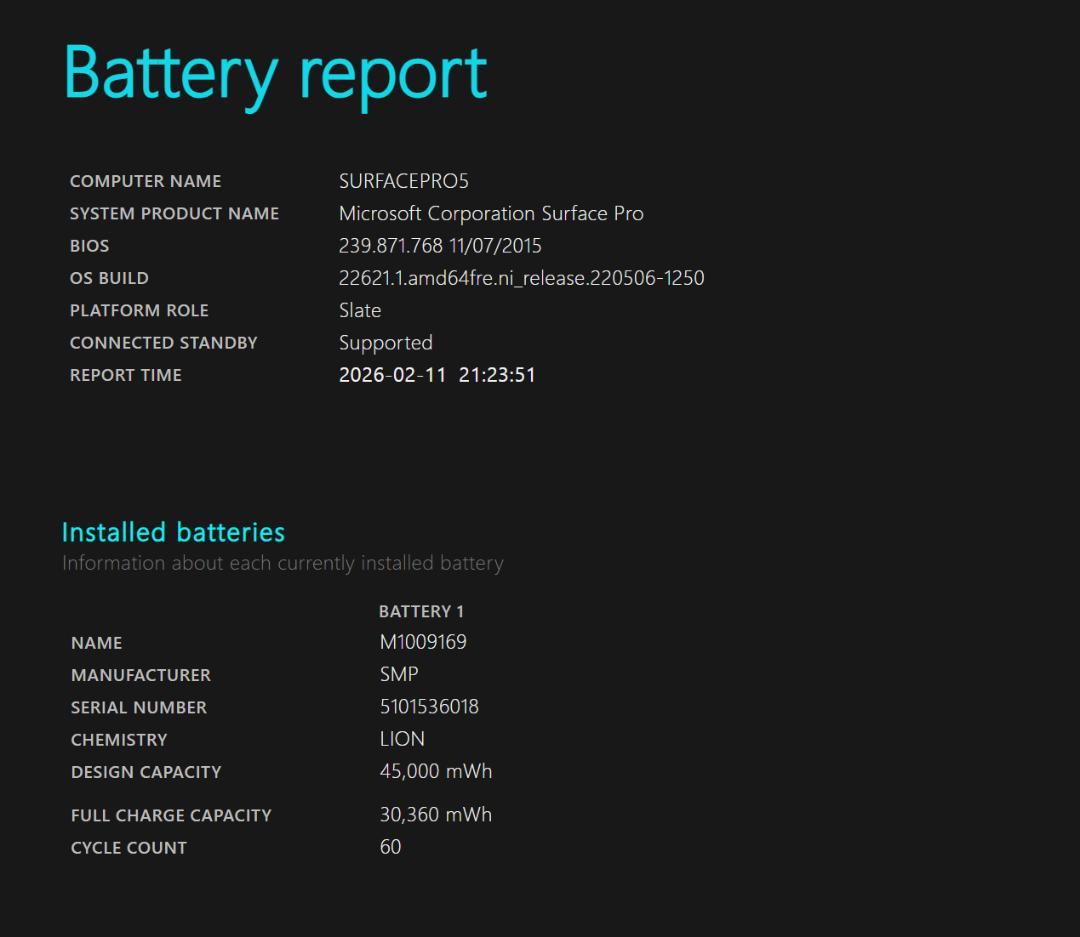Image resolution: width=1080 pixels, height=937 pixels.
Task: Click the full charge capacity 30,360 mWh
Action: tap(436, 815)
